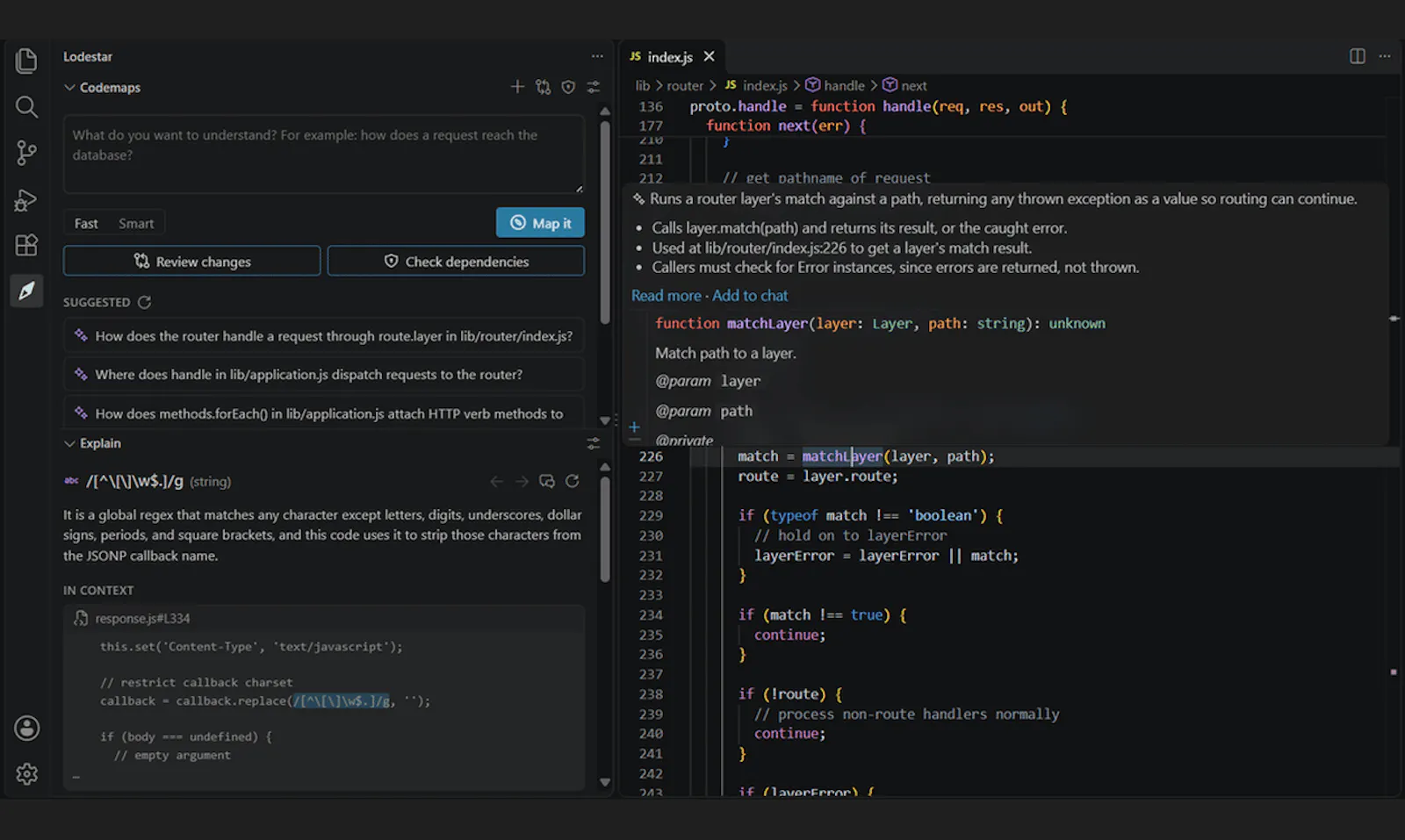
Task: Select handle in the breadcrumb
Action: 835,85
